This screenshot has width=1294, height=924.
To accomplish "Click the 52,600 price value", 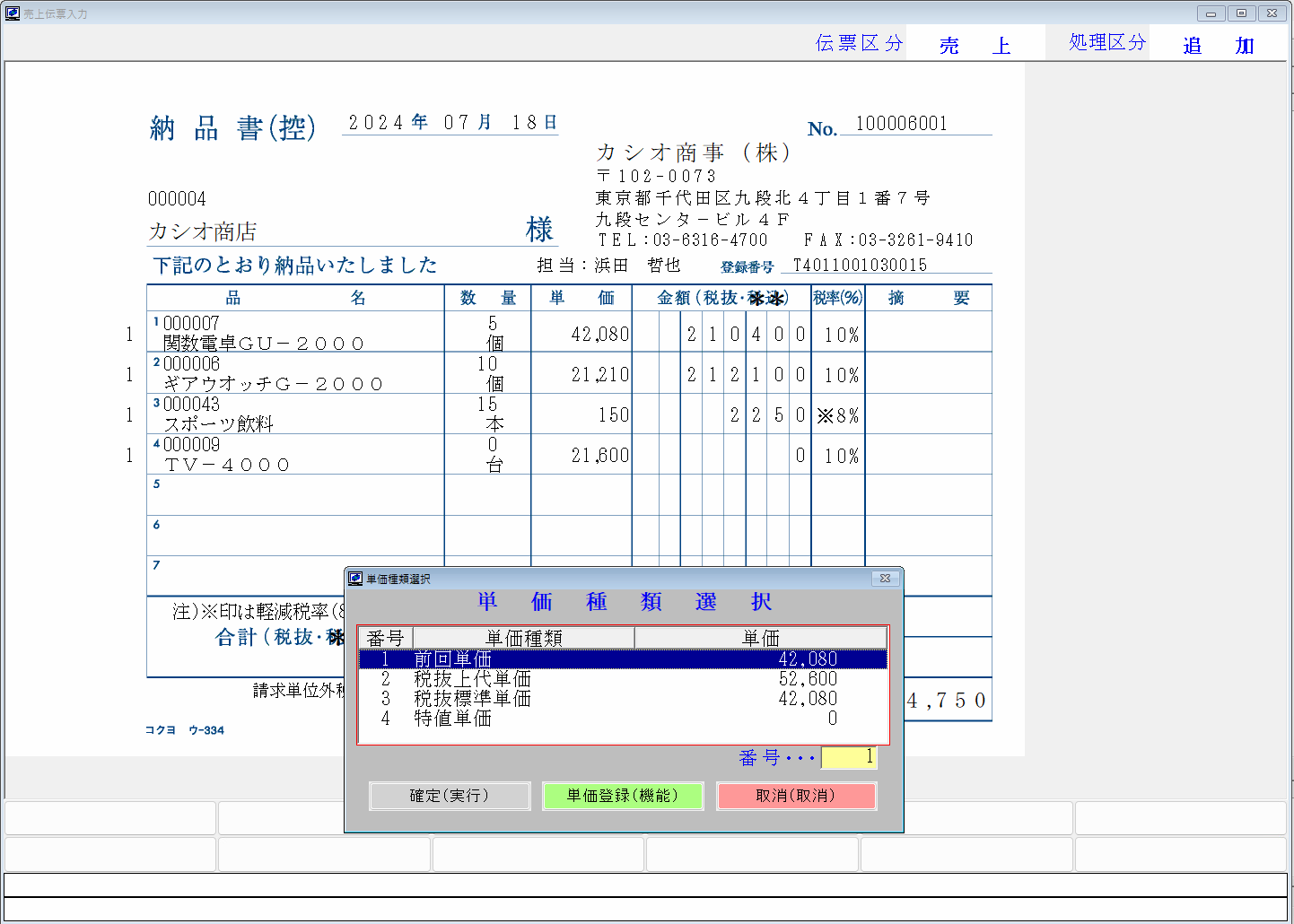I will pos(808,679).
